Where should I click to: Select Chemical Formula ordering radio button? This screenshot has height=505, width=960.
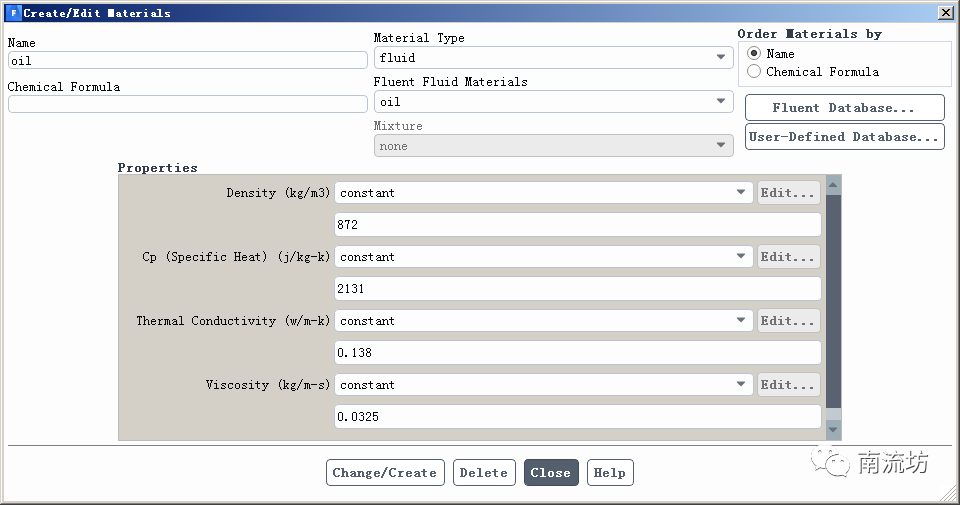pyautogui.click(x=754, y=72)
